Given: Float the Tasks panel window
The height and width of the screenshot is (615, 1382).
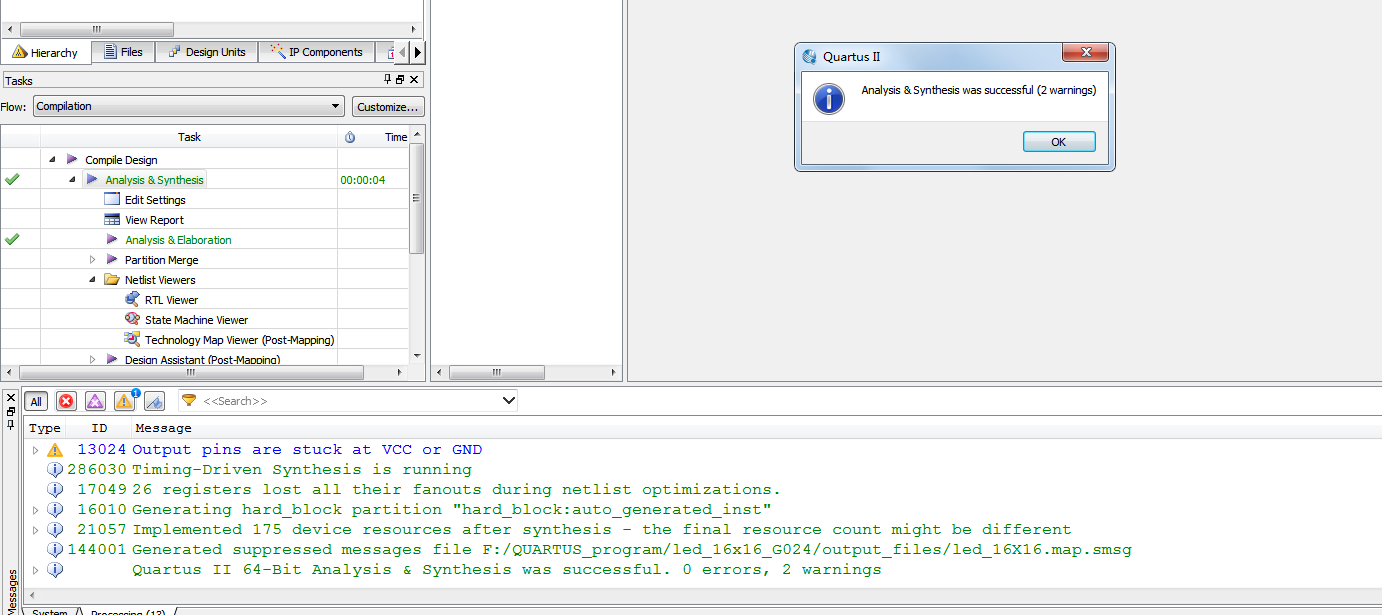Looking at the screenshot, I should point(400,80).
